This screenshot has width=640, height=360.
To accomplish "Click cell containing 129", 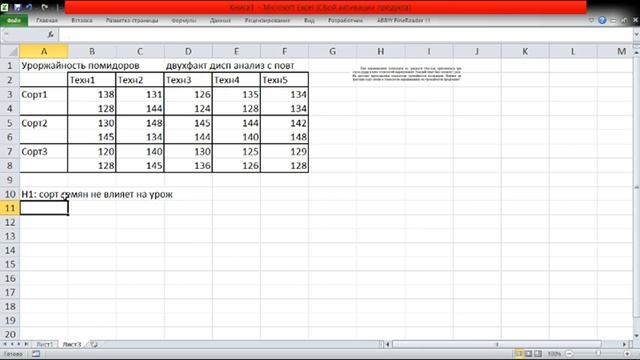I will pos(284,151).
